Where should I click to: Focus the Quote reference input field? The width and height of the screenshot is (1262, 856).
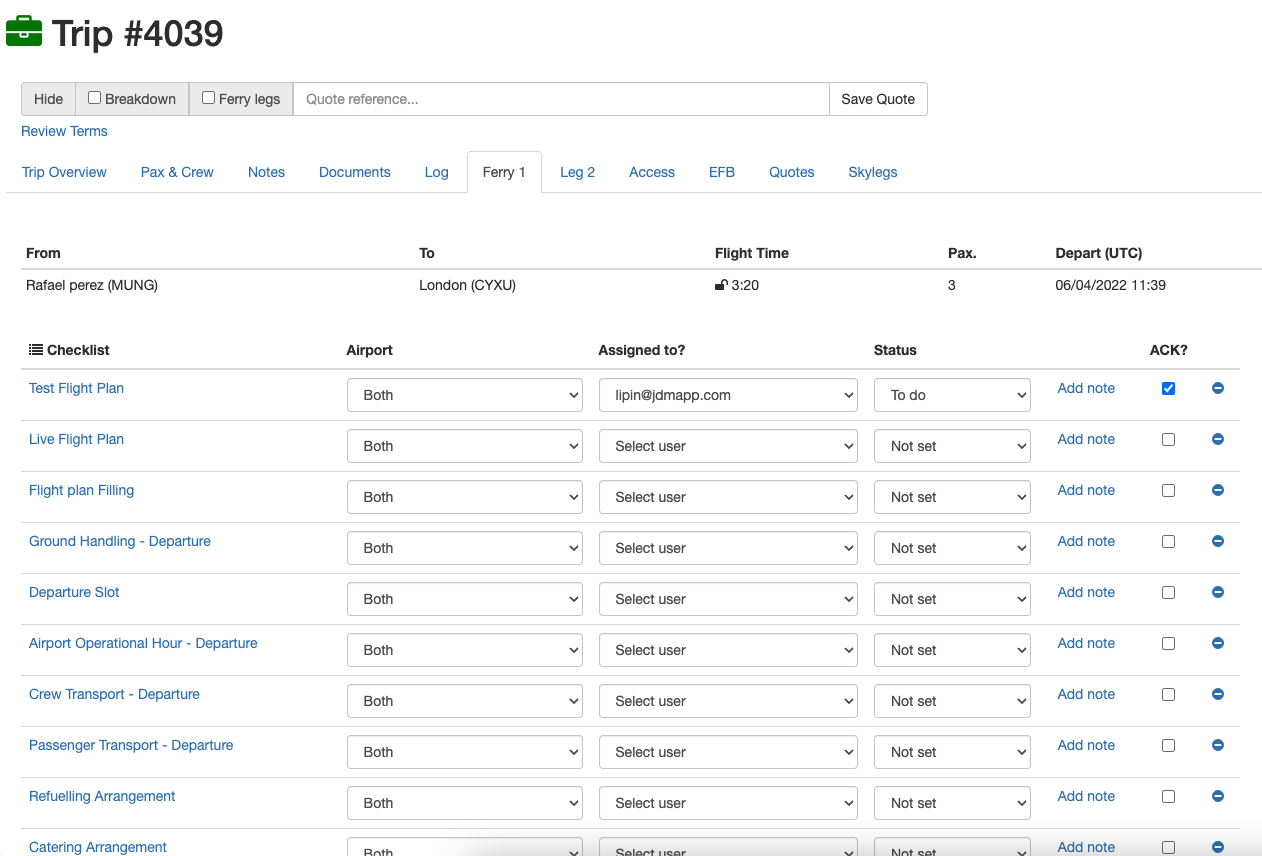click(560, 99)
